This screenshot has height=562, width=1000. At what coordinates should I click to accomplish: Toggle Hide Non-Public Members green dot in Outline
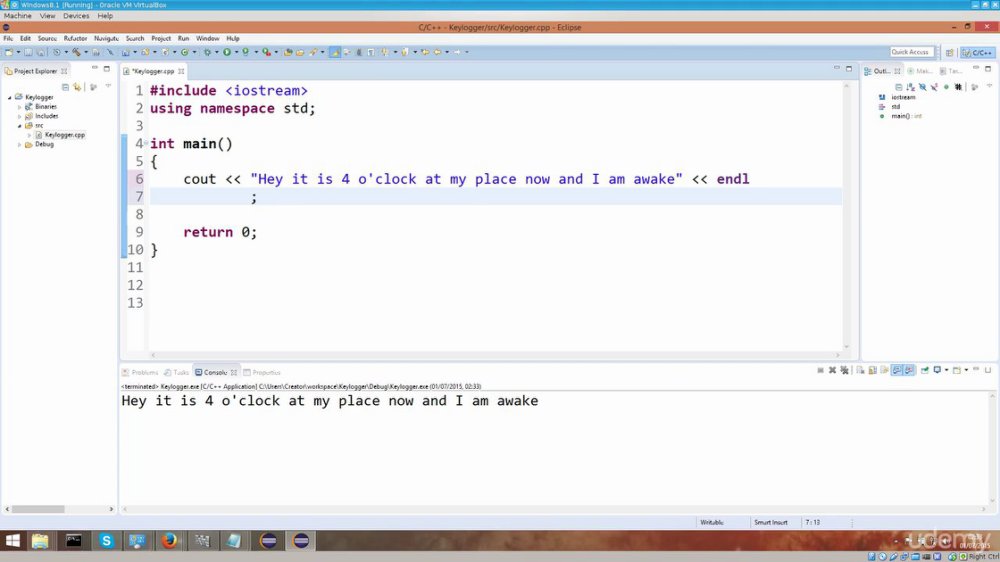click(946, 87)
